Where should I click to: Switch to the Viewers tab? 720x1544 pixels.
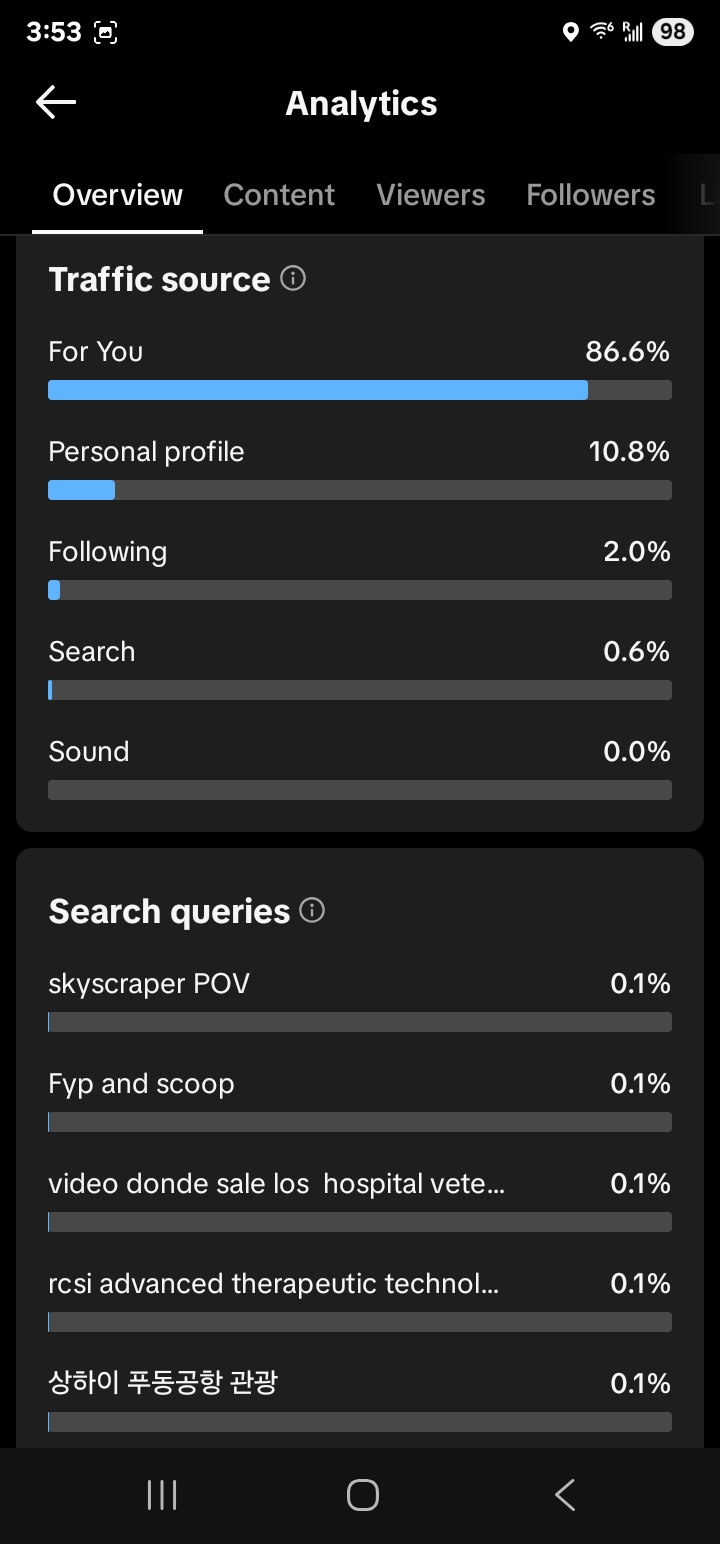click(431, 195)
